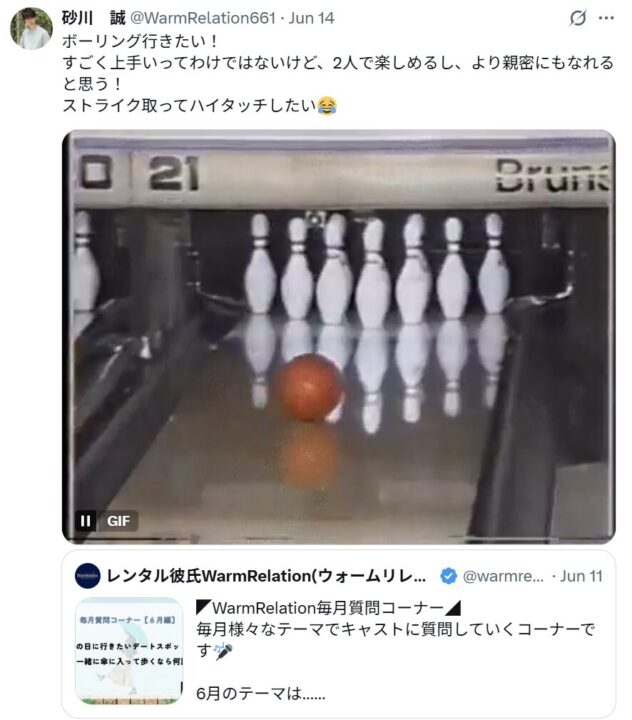Click the @warmre... handle in quote
The height and width of the screenshot is (720, 632).
[x=503, y=576]
